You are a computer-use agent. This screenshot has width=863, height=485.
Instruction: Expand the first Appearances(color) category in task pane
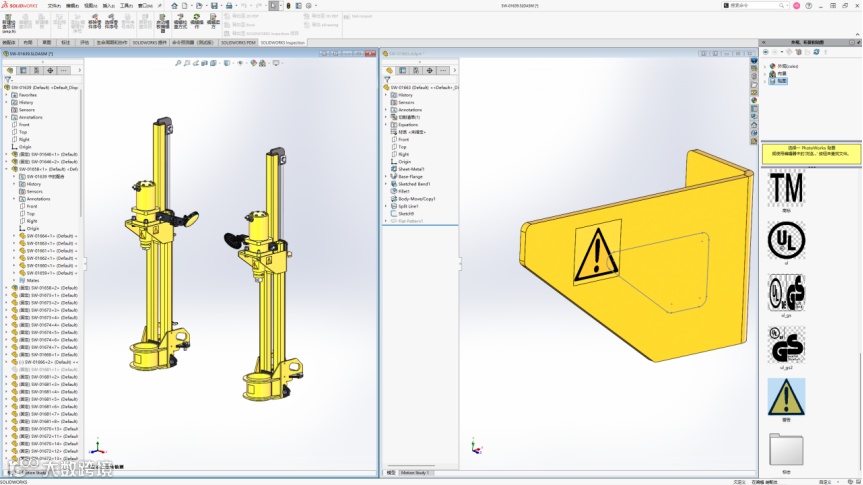coord(765,66)
